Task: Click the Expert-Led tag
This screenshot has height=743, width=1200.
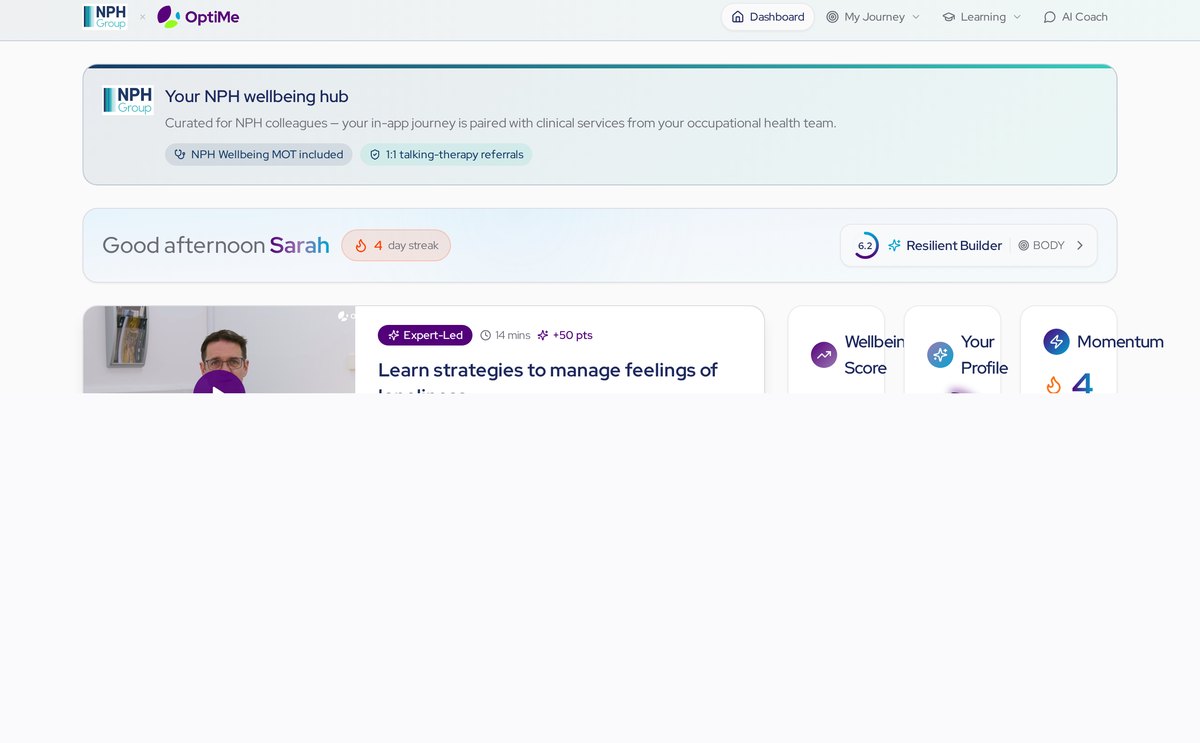Action: coord(425,335)
